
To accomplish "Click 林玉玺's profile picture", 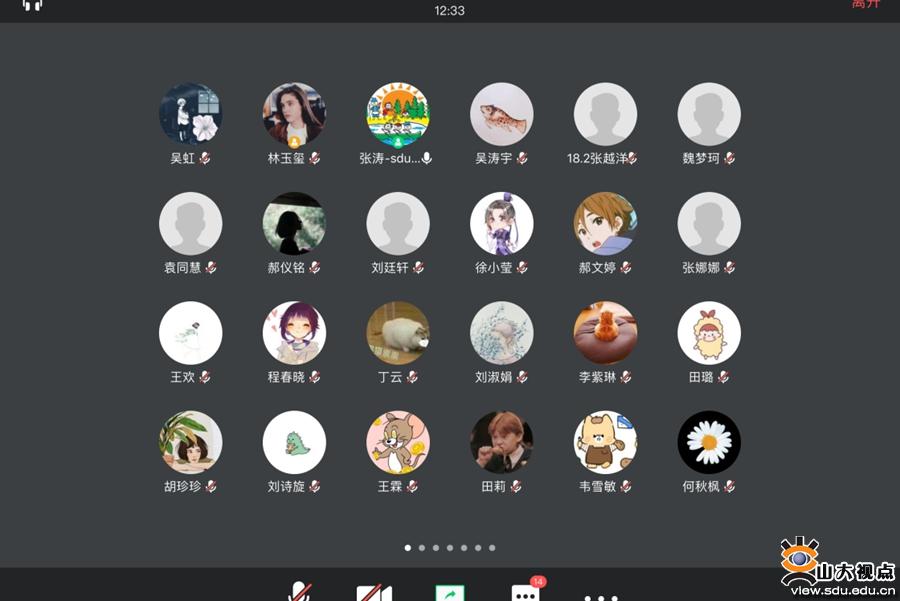I will pos(294,114).
